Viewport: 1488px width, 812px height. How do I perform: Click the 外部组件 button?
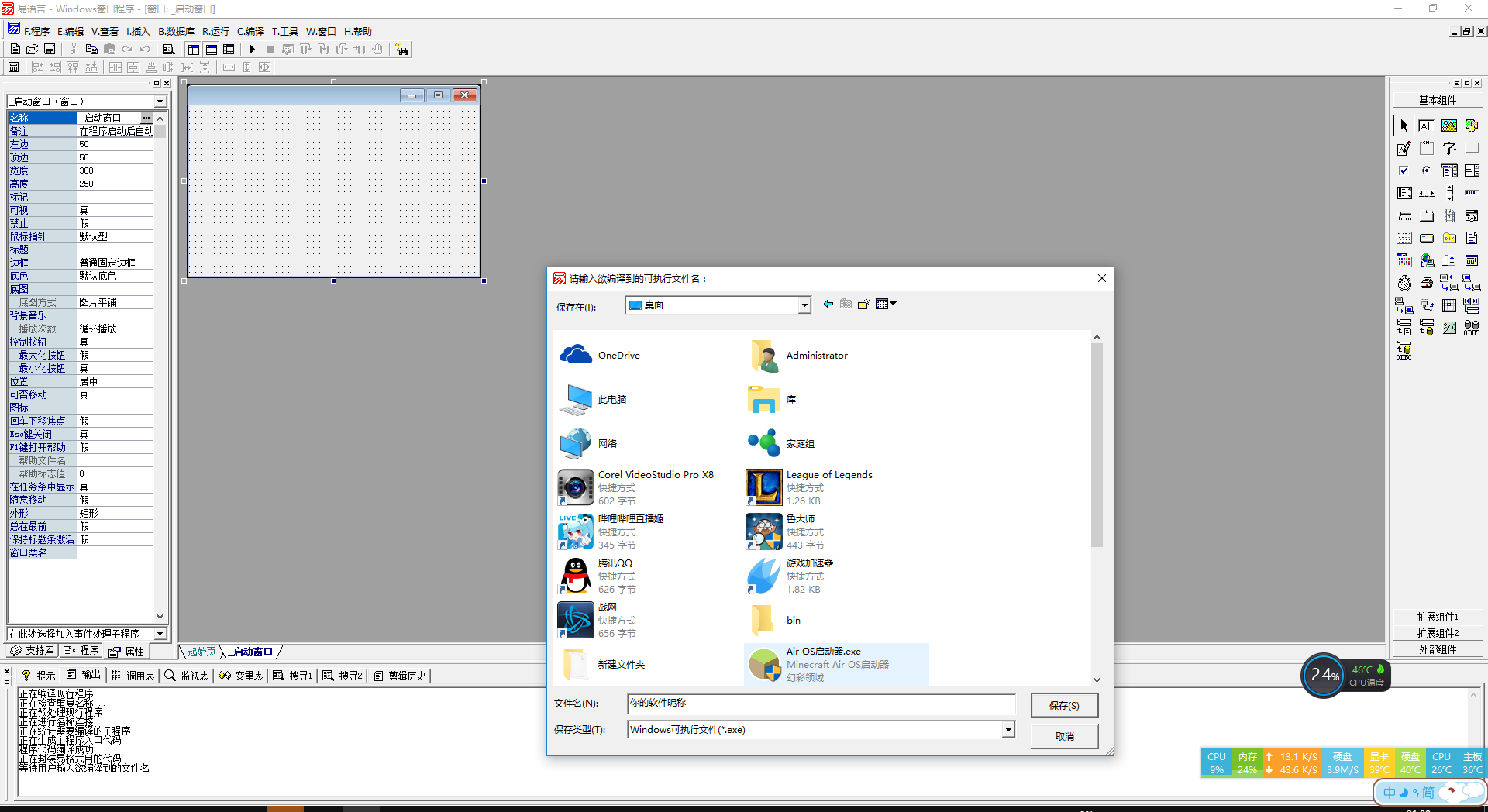[1438, 649]
